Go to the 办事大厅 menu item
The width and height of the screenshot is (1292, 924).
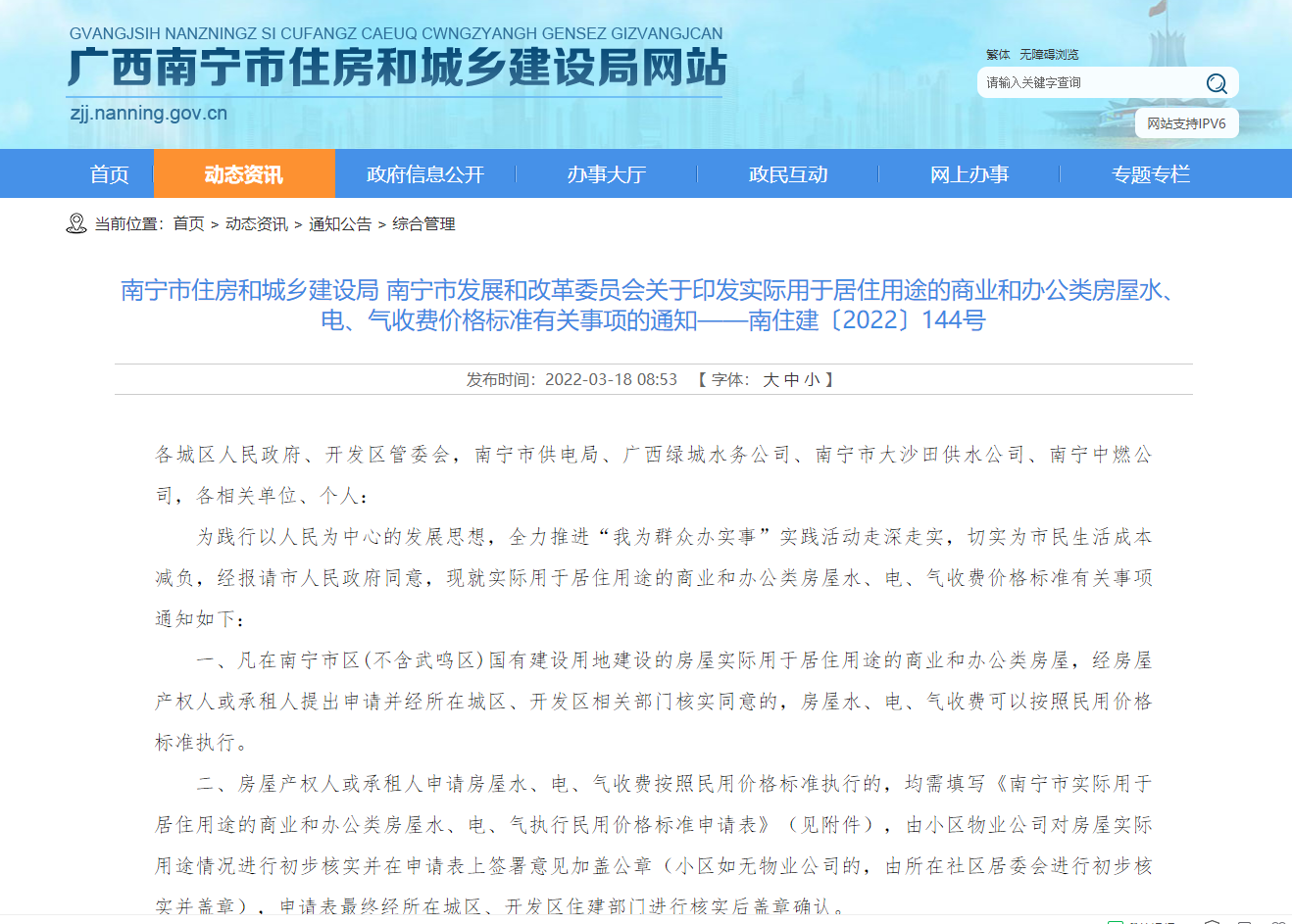607,174
